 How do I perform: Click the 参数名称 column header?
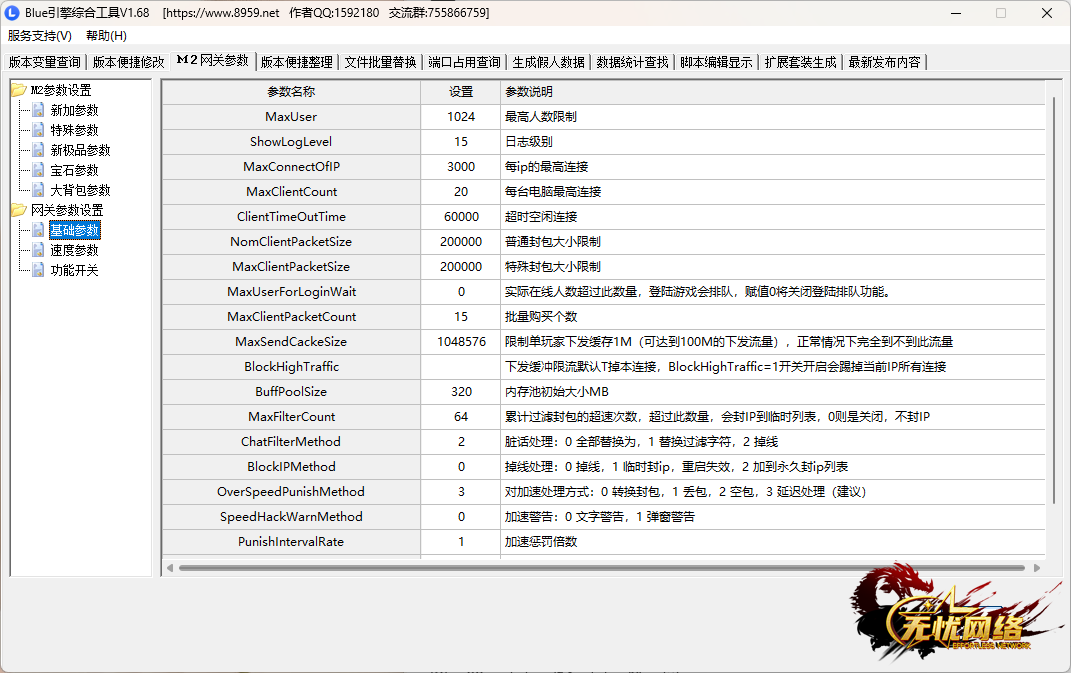point(291,92)
